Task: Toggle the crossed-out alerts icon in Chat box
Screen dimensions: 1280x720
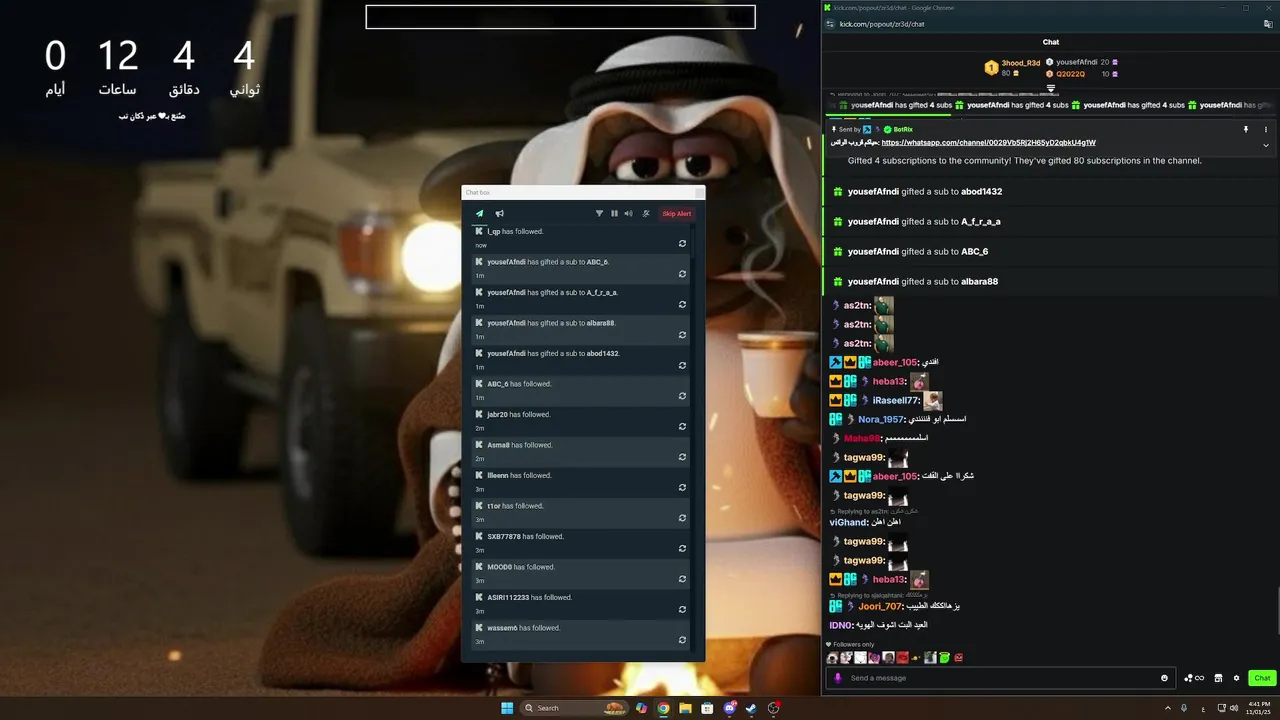Action: coord(646,213)
